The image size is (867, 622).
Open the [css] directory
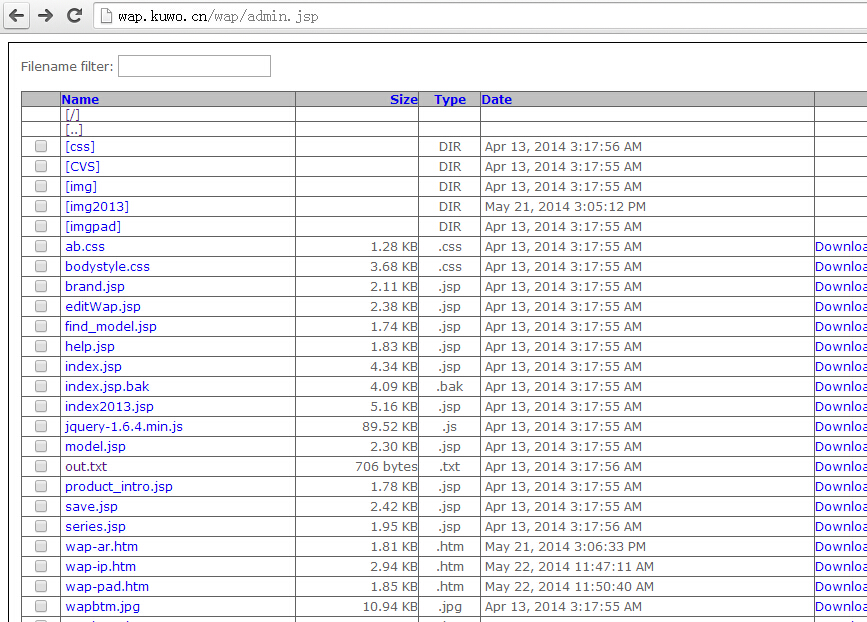point(80,147)
